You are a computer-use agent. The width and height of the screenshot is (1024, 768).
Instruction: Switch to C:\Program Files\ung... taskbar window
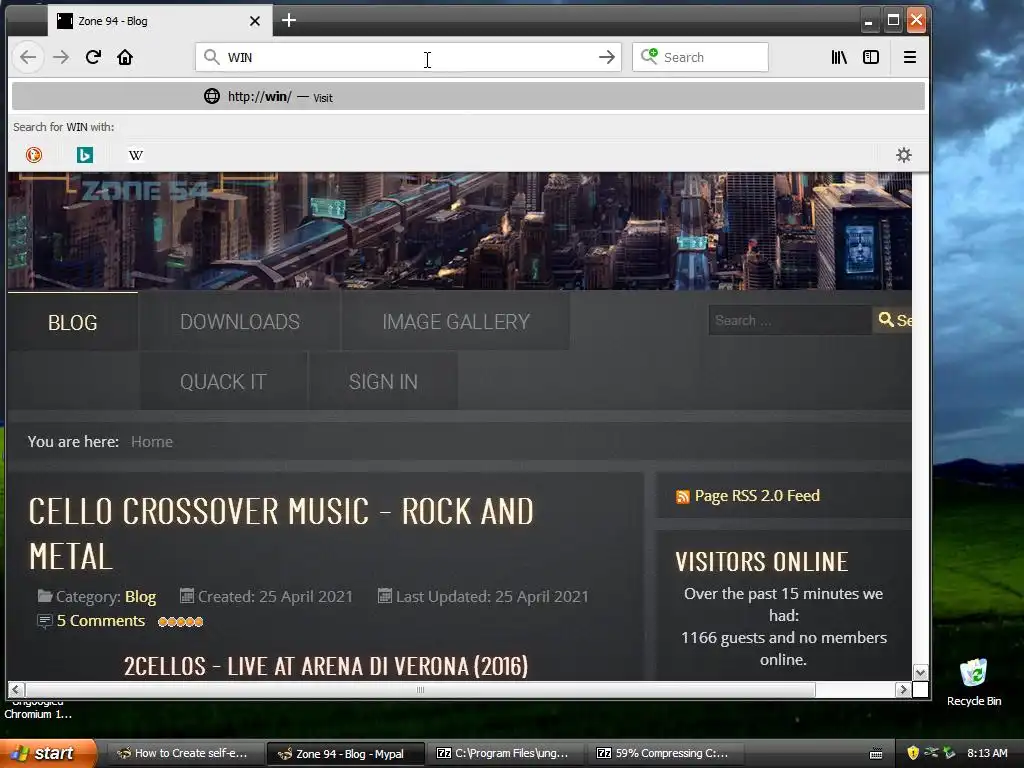tap(504, 753)
